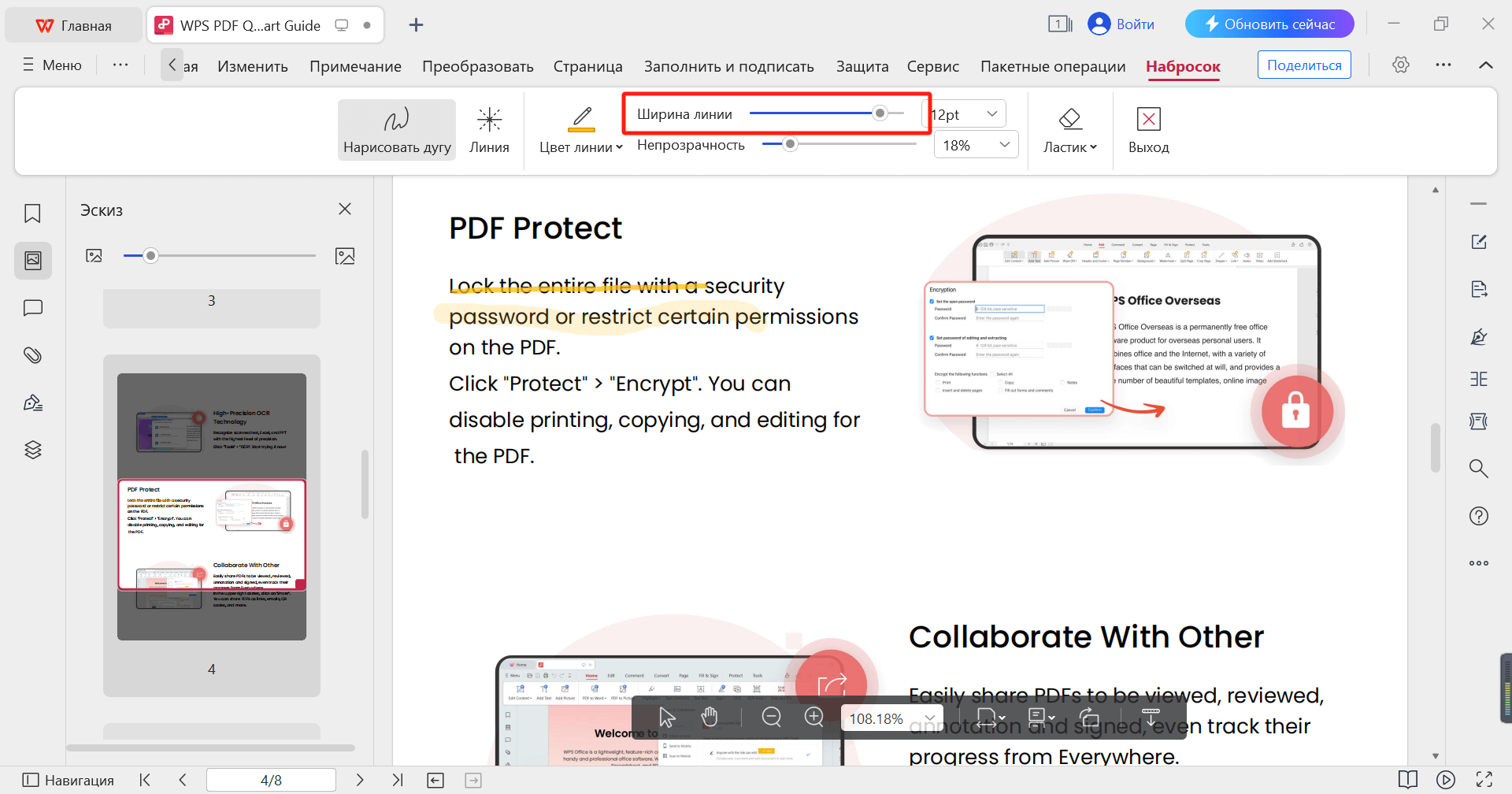
Task: Click the Поделиться button
Action: [1303, 64]
